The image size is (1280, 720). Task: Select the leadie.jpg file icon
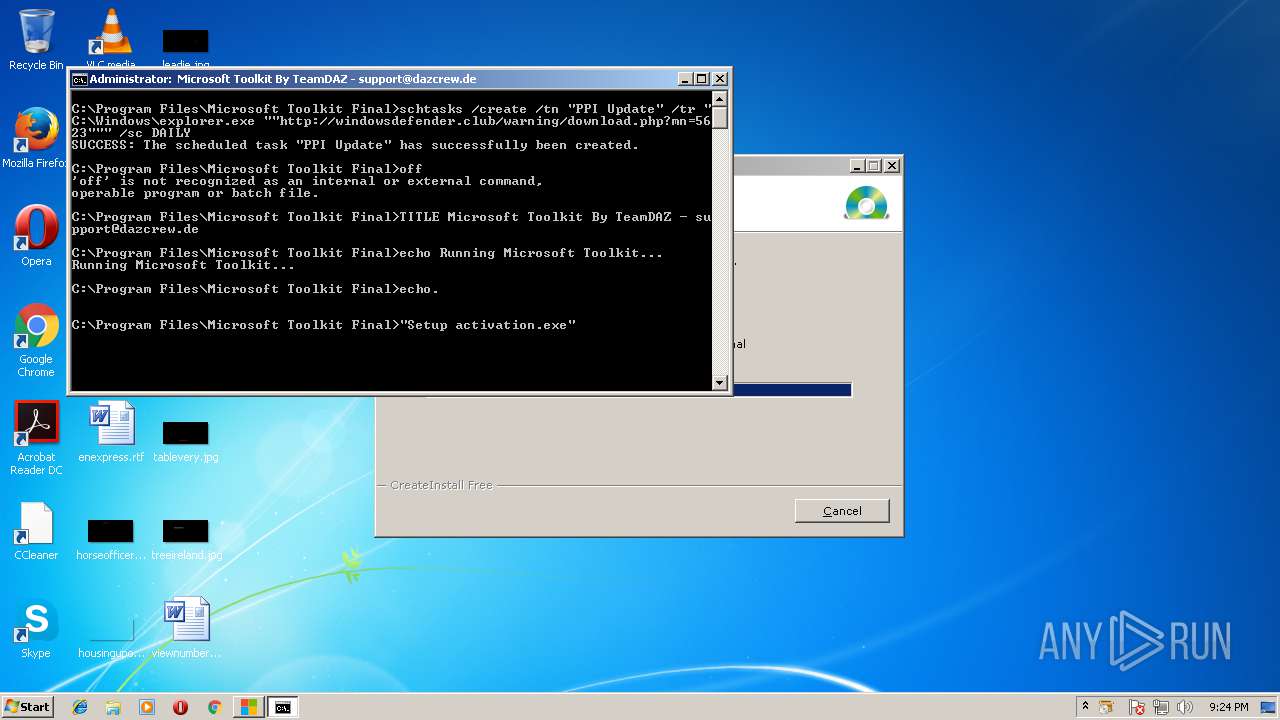pyautogui.click(x=185, y=48)
